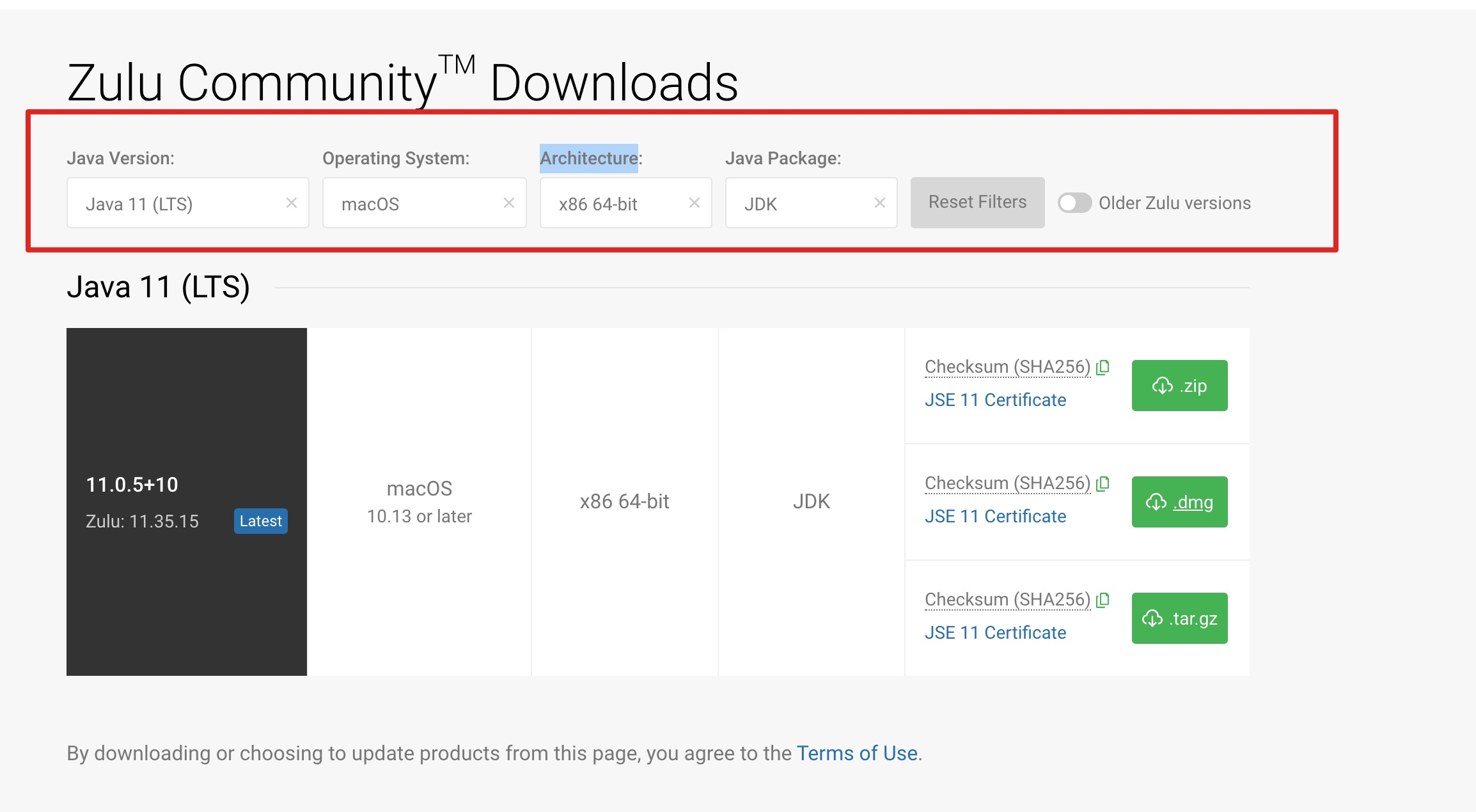This screenshot has width=1476, height=812.
Task: Toggle Older Zulu versions switch
Action: (x=1074, y=203)
